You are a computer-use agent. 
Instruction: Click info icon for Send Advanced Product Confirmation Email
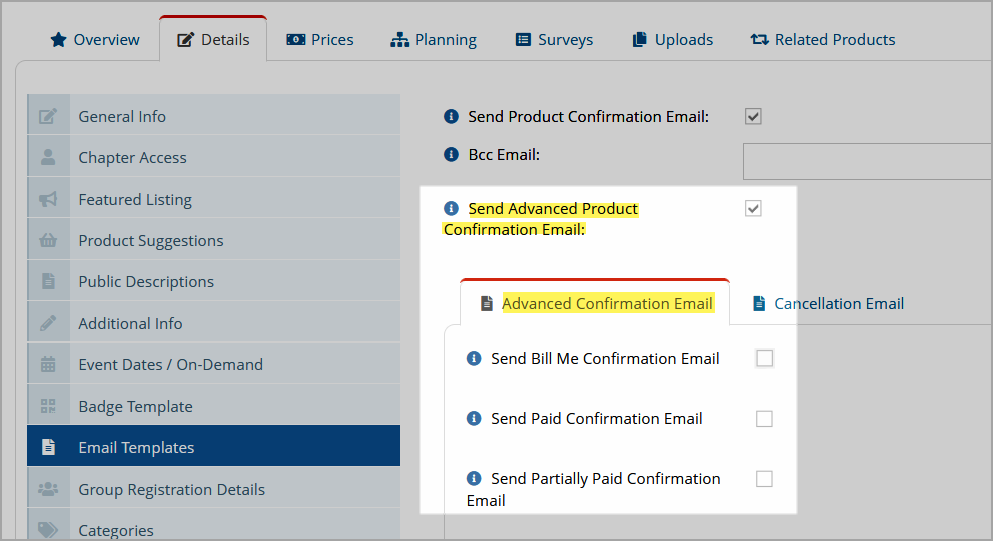click(451, 208)
